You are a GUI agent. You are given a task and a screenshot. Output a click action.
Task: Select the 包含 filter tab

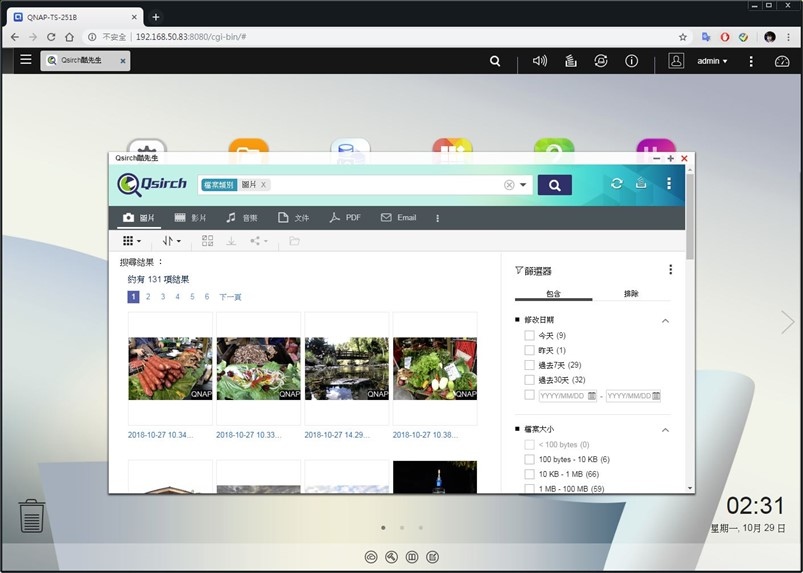pos(554,293)
